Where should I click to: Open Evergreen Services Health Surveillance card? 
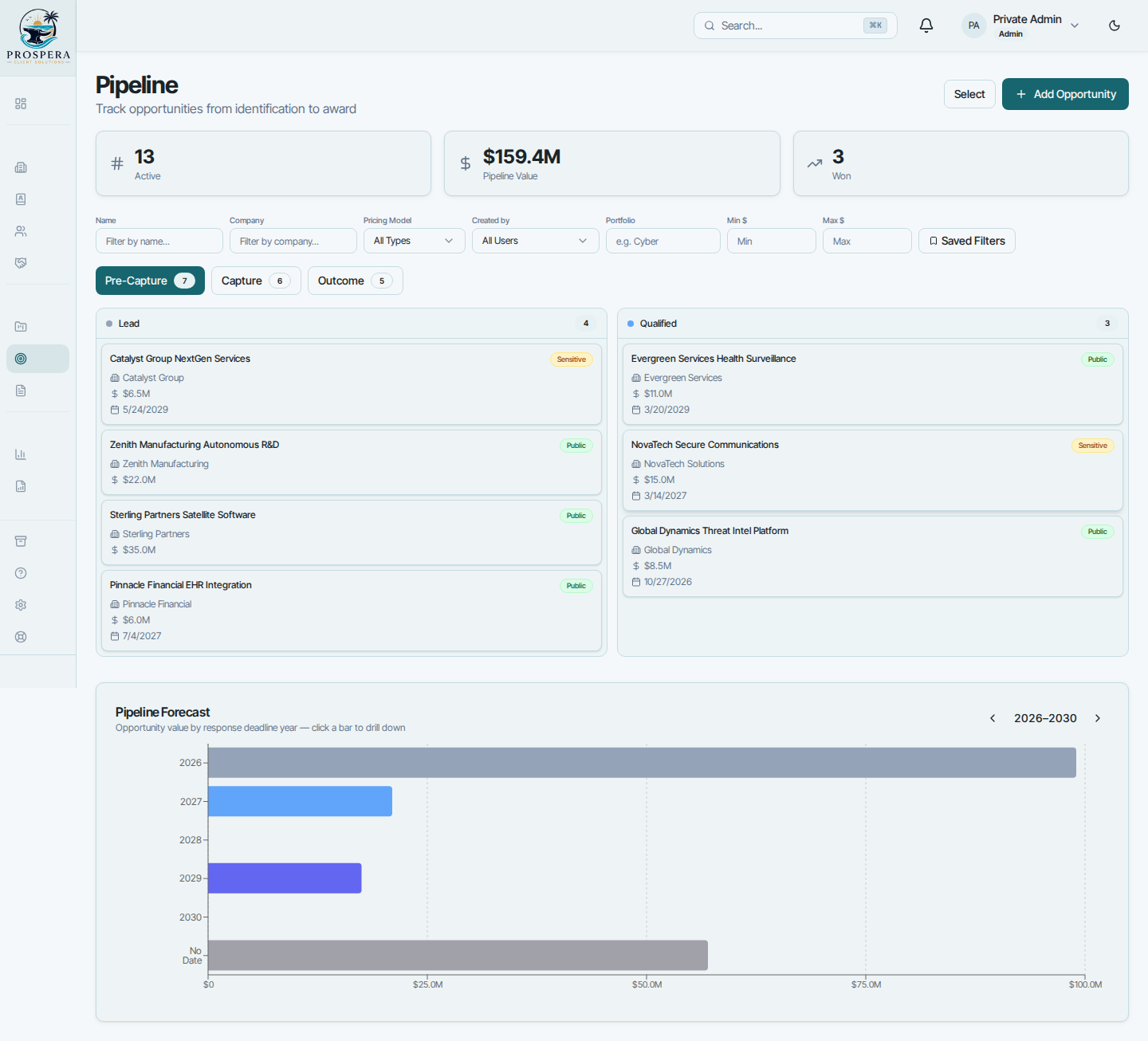[873, 384]
